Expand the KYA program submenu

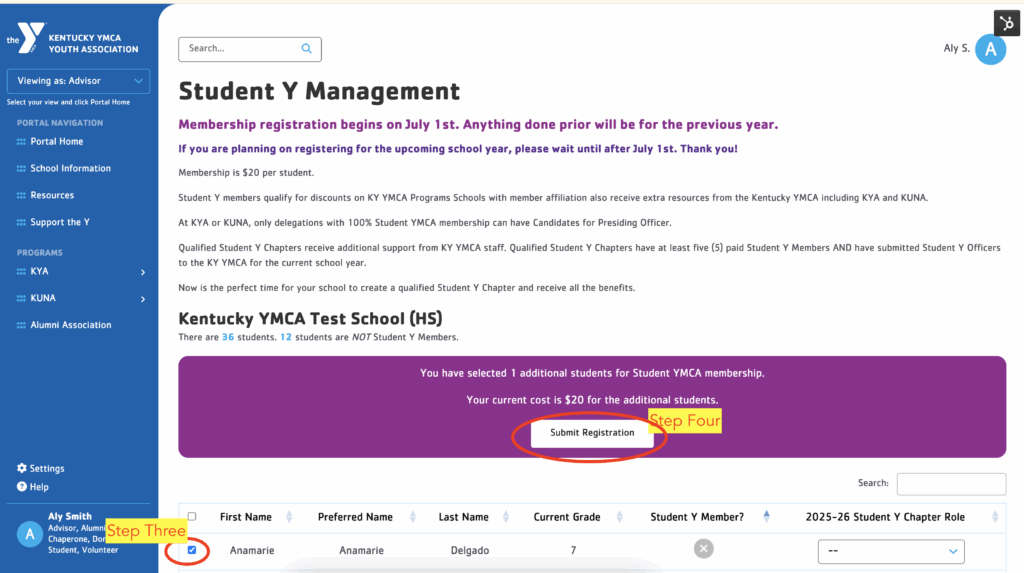click(142, 272)
